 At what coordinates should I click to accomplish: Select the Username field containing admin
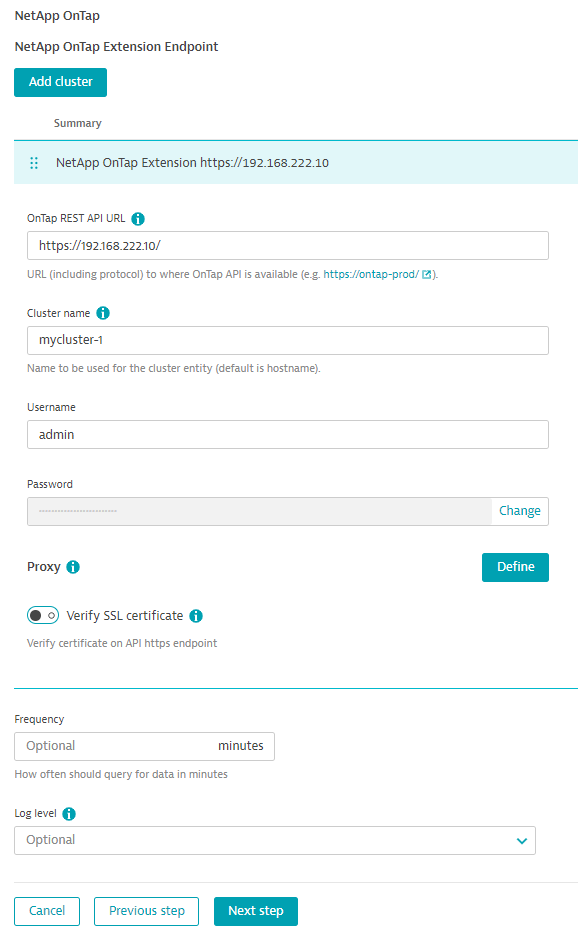click(x=287, y=434)
